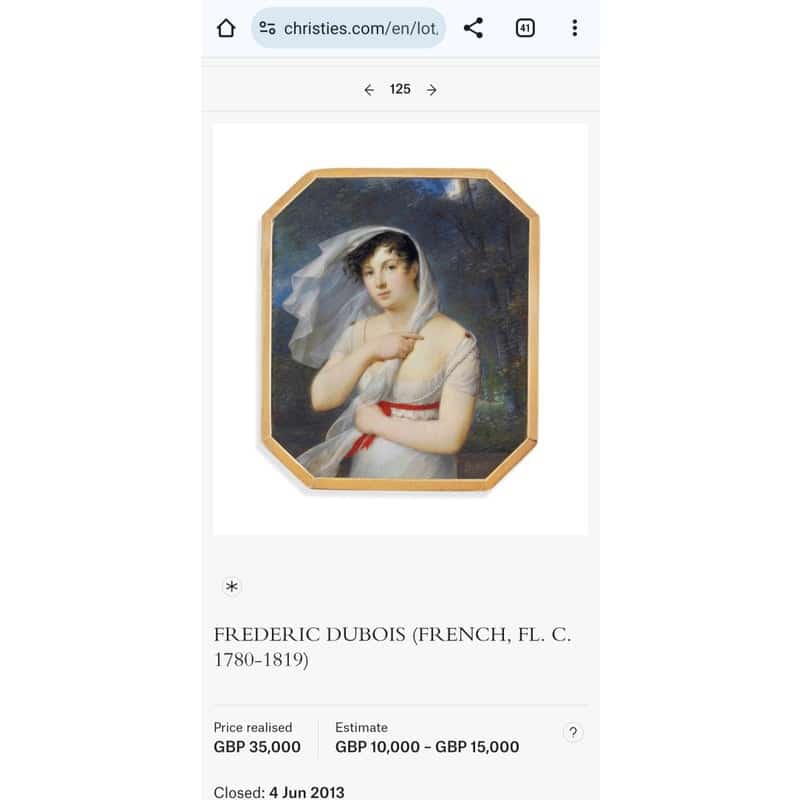This screenshot has height=800, width=800.
Task: Open site settings icon in address bar
Action: [x=267, y=28]
